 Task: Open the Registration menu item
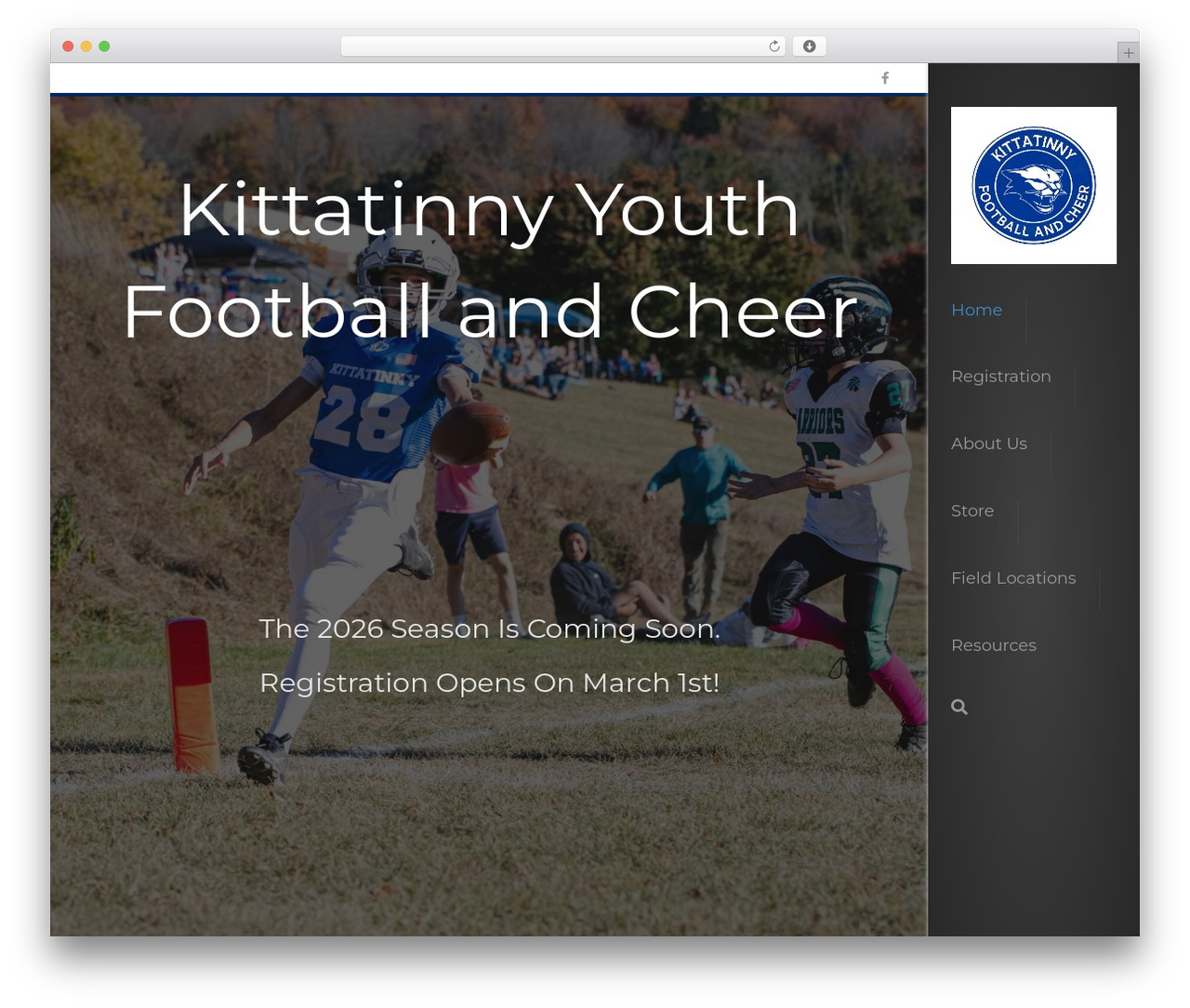[1000, 377]
